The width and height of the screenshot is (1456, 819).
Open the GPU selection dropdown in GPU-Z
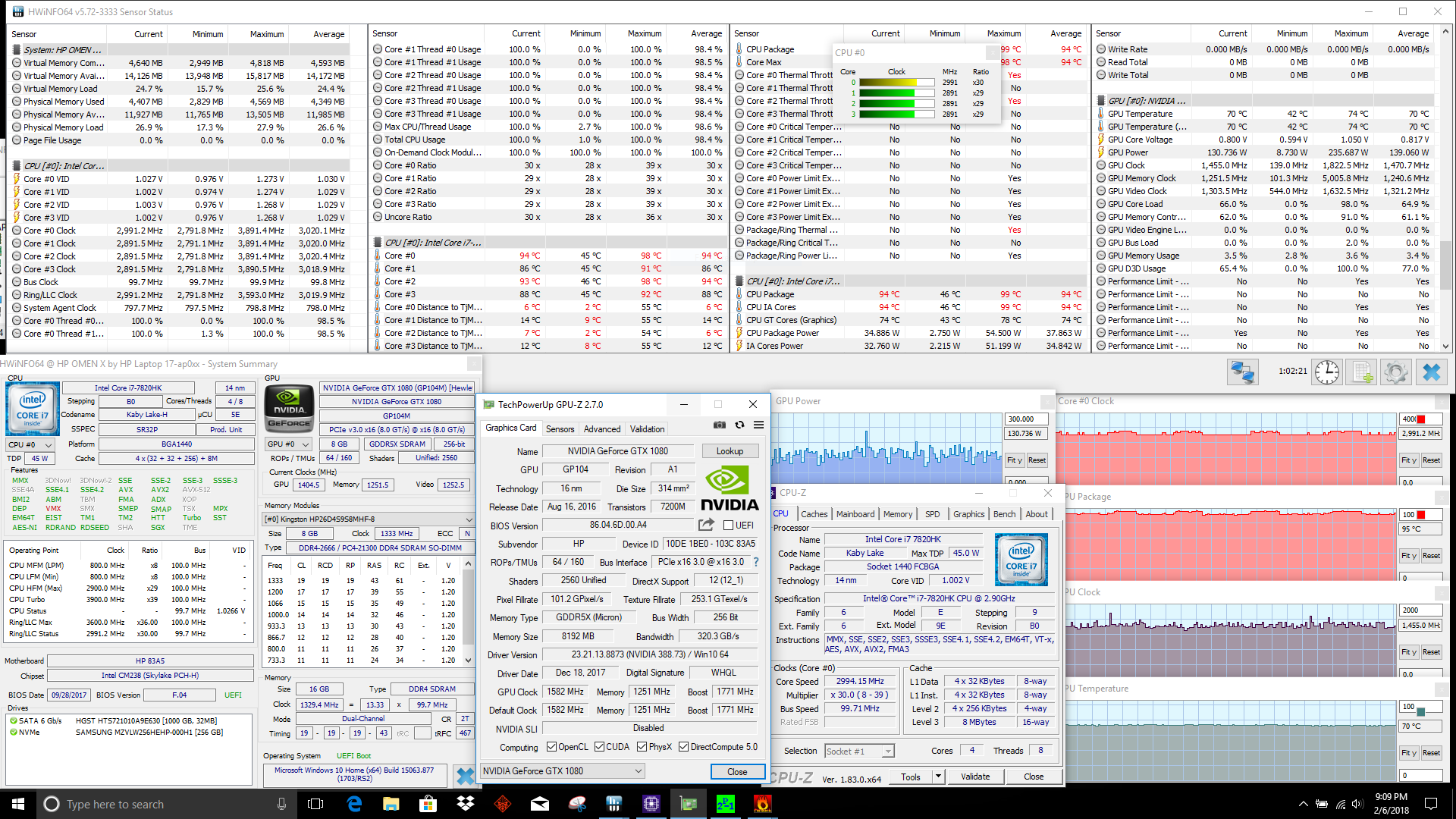[x=563, y=771]
